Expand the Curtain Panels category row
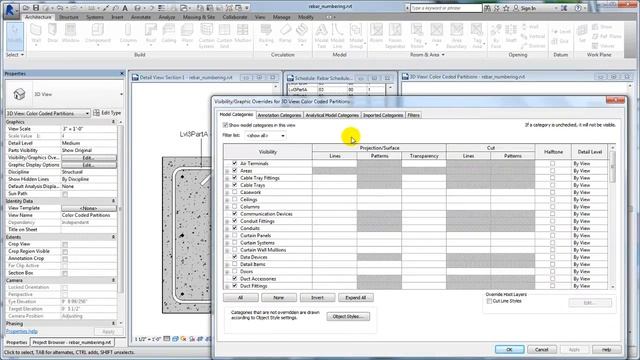The width and height of the screenshot is (640, 360). (x=227, y=236)
